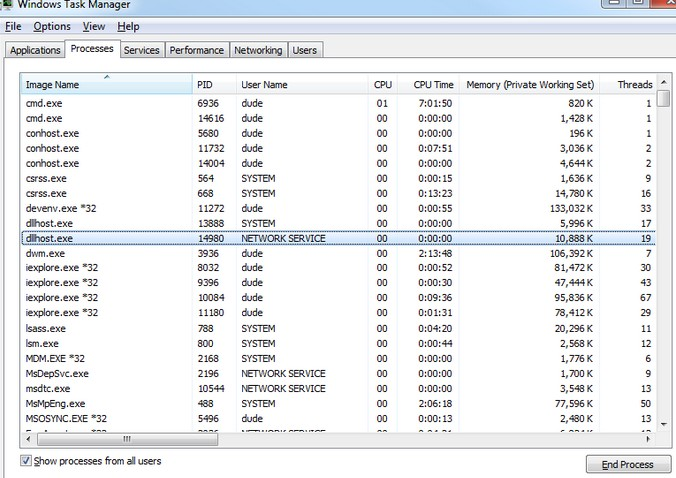Select the Processes tab
Viewport: 676px width, 478px height.
point(92,49)
